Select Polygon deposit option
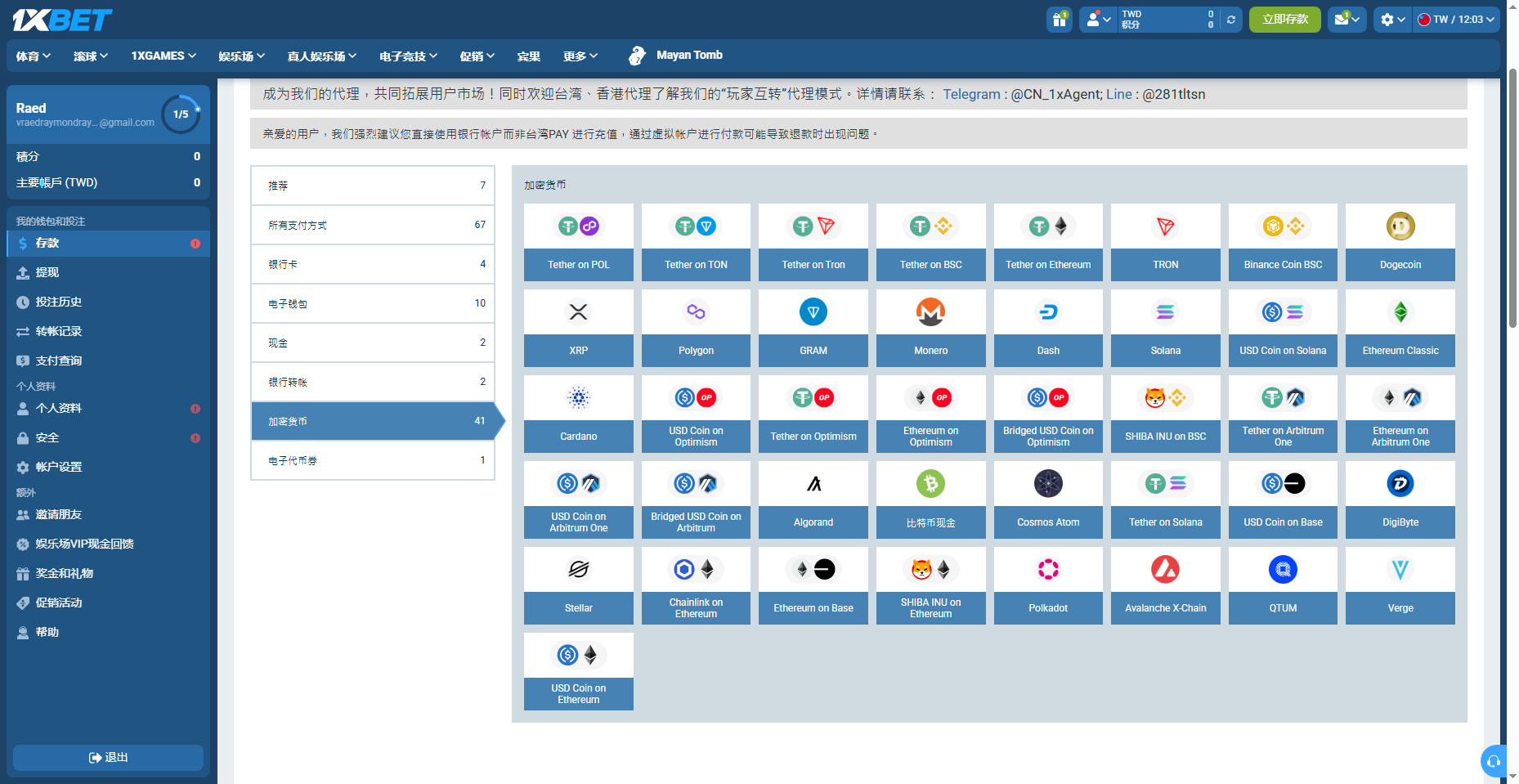 (x=696, y=328)
